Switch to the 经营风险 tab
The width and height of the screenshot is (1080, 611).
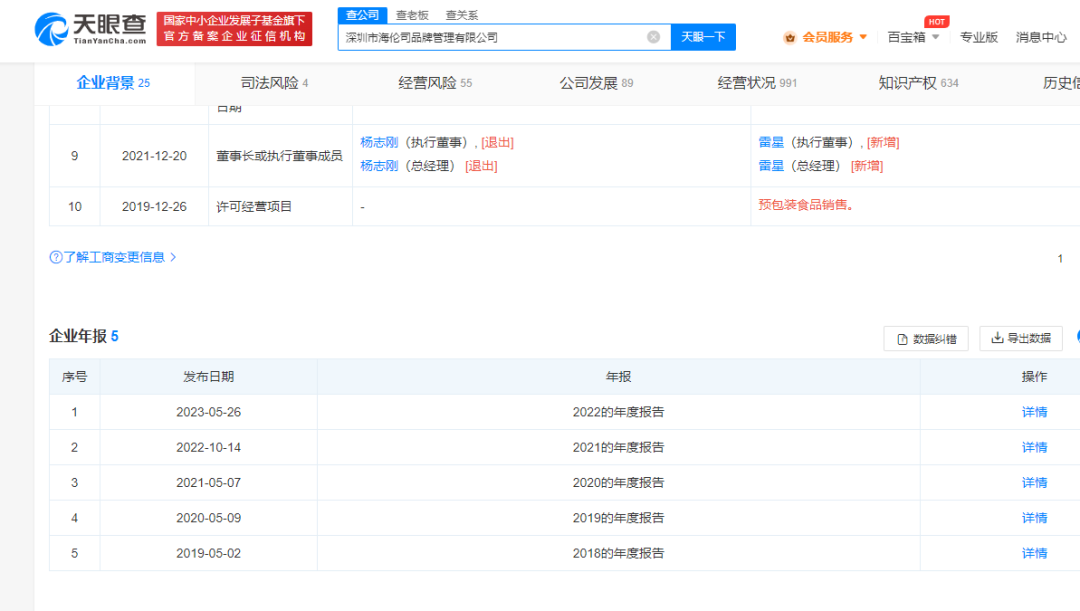pos(435,83)
